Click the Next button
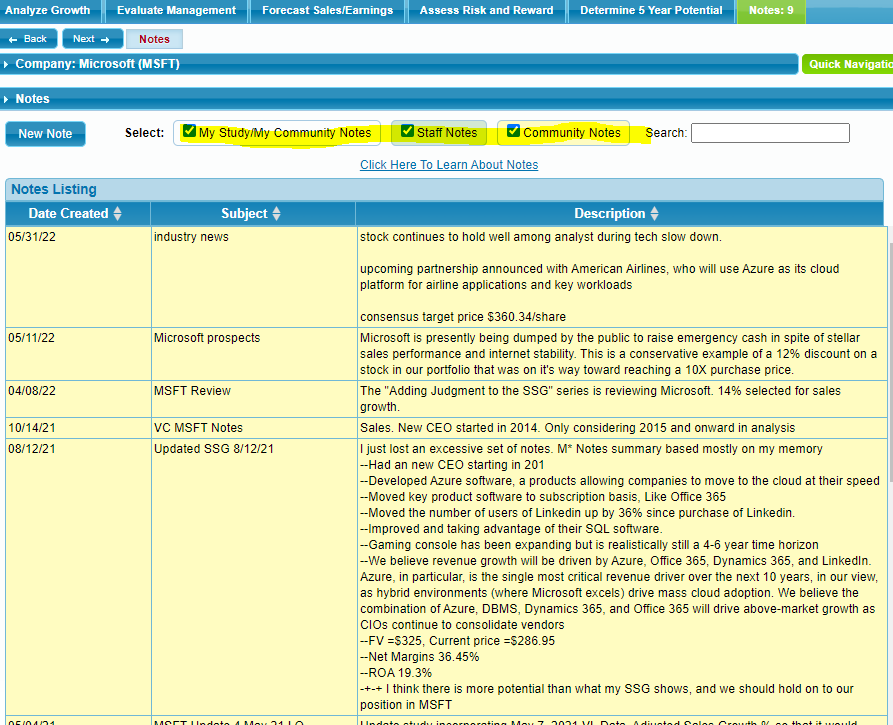Screen dimensions: 893x725 (x=92, y=39)
